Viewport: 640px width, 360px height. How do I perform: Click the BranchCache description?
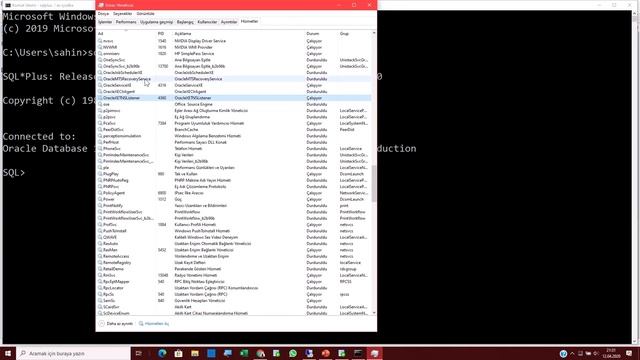click(x=186, y=129)
